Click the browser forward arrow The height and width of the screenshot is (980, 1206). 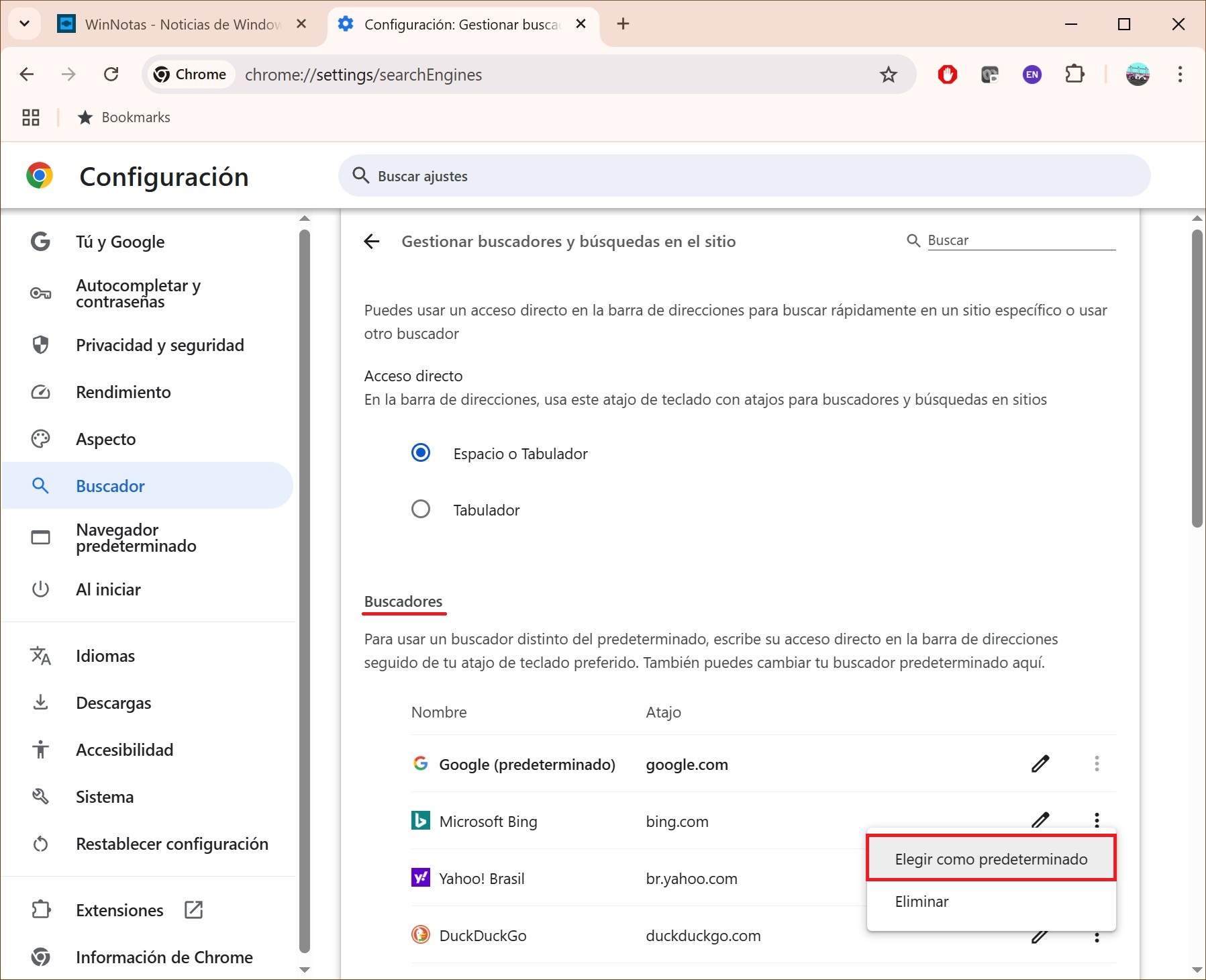(68, 75)
